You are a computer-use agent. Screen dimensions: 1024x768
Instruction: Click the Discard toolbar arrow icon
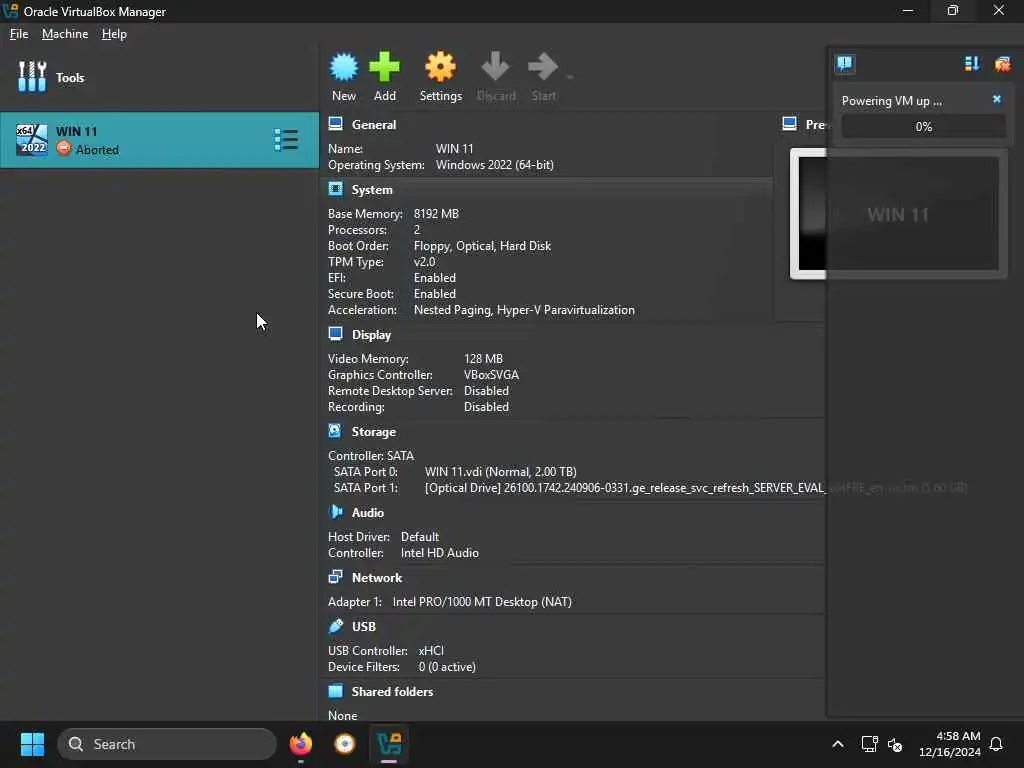pos(495,67)
